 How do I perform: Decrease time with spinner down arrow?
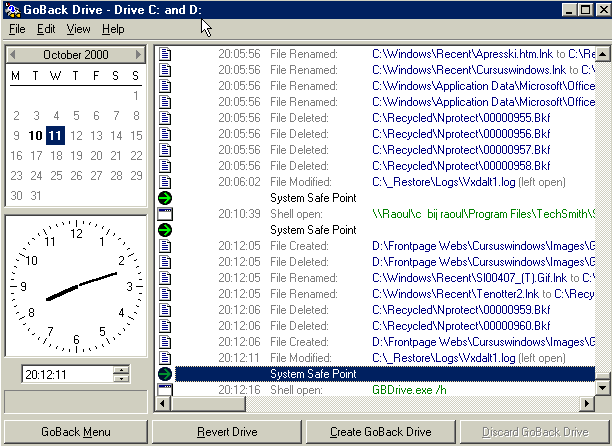(x=122, y=379)
